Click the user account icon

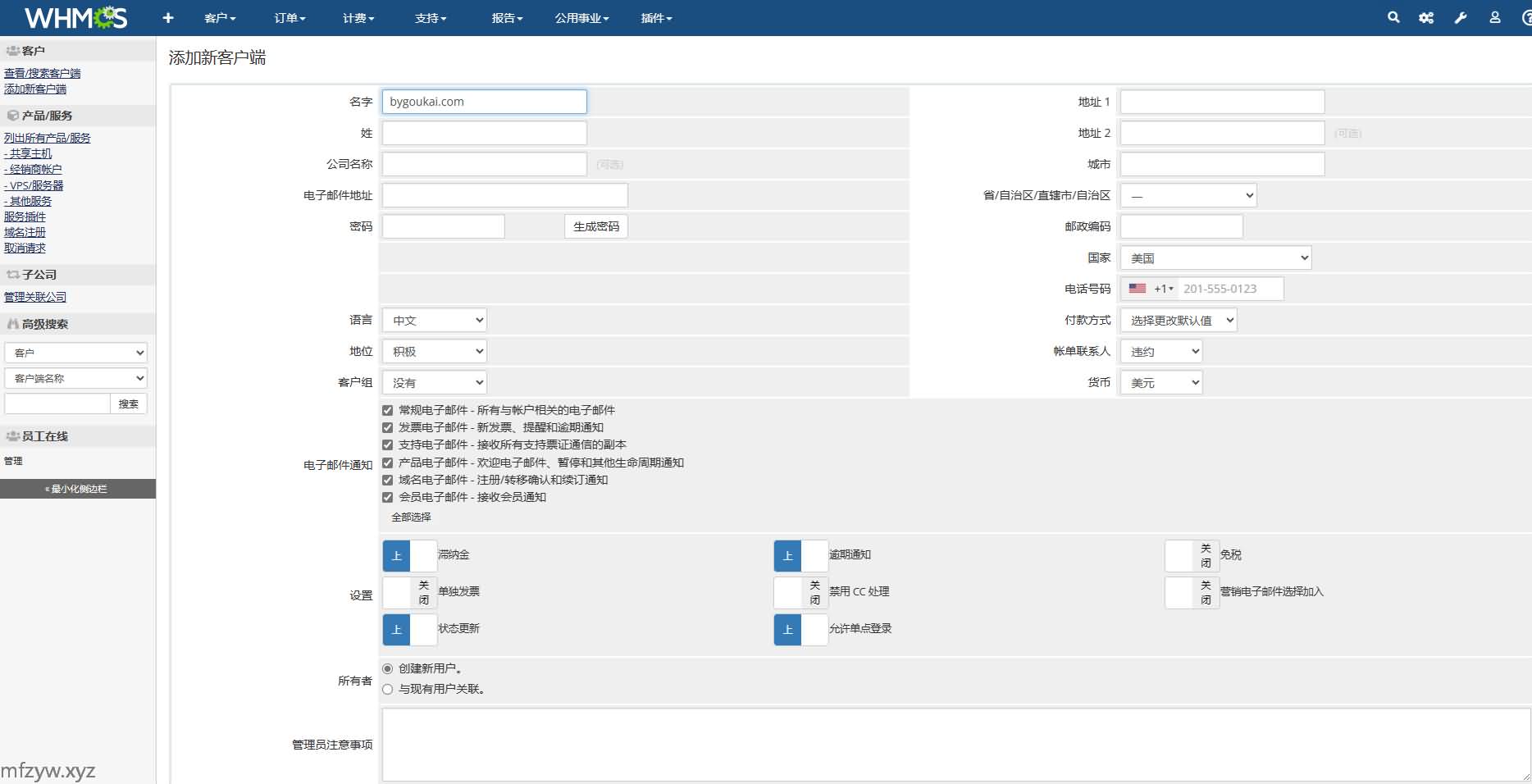click(x=1494, y=17)
